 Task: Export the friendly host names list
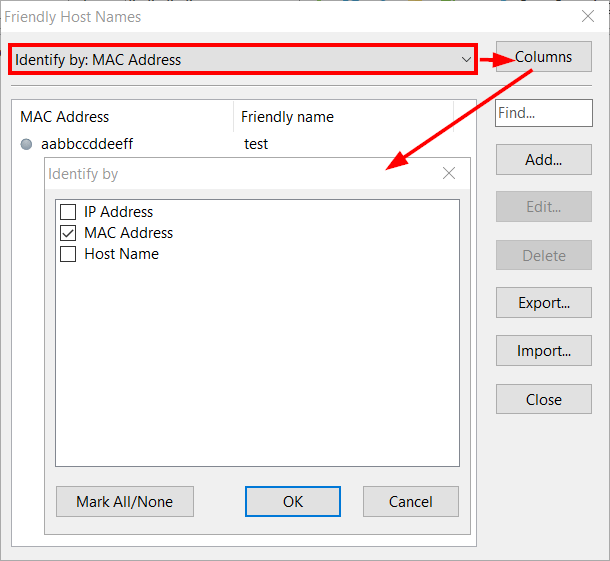coord(543,303)
